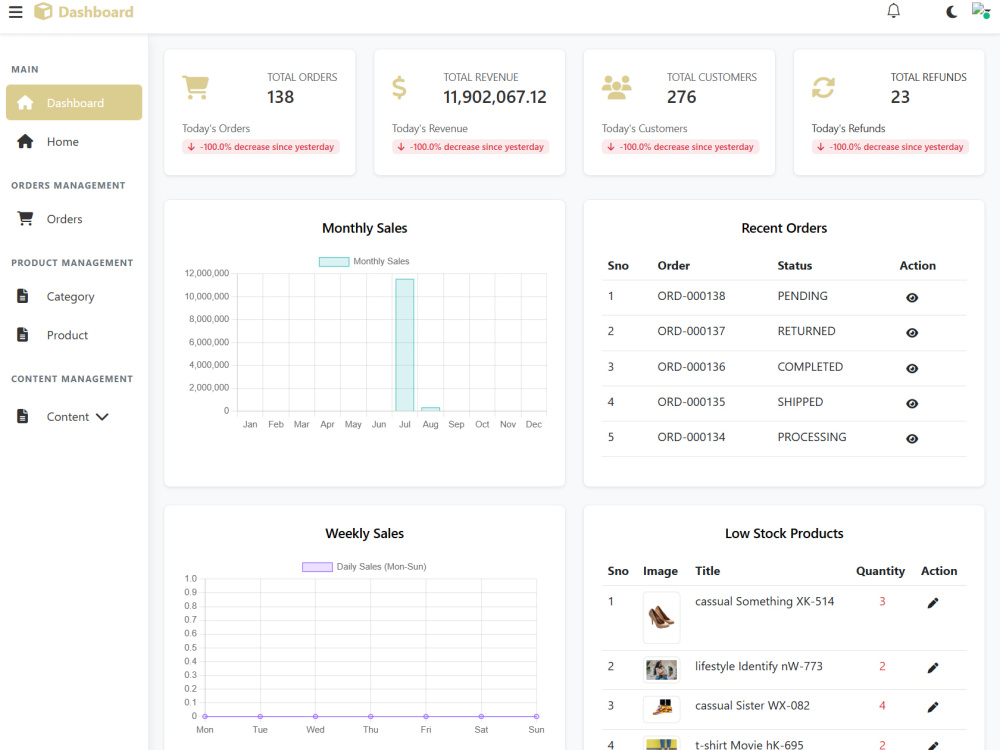Click Today's Revenue decrease badge
Screen dimensions: 1000x750
point(471,147)
